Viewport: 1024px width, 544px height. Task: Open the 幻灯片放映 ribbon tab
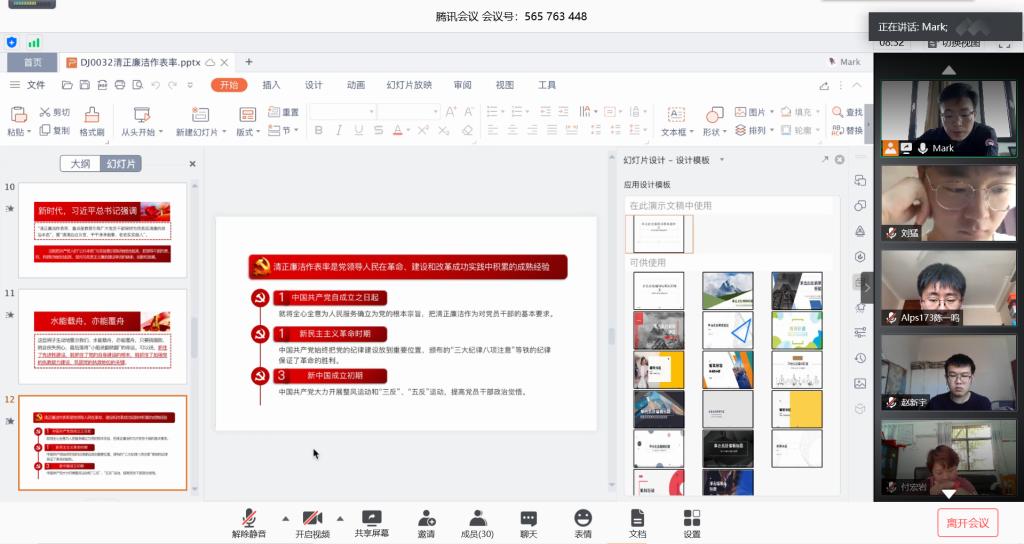[409, 85]
